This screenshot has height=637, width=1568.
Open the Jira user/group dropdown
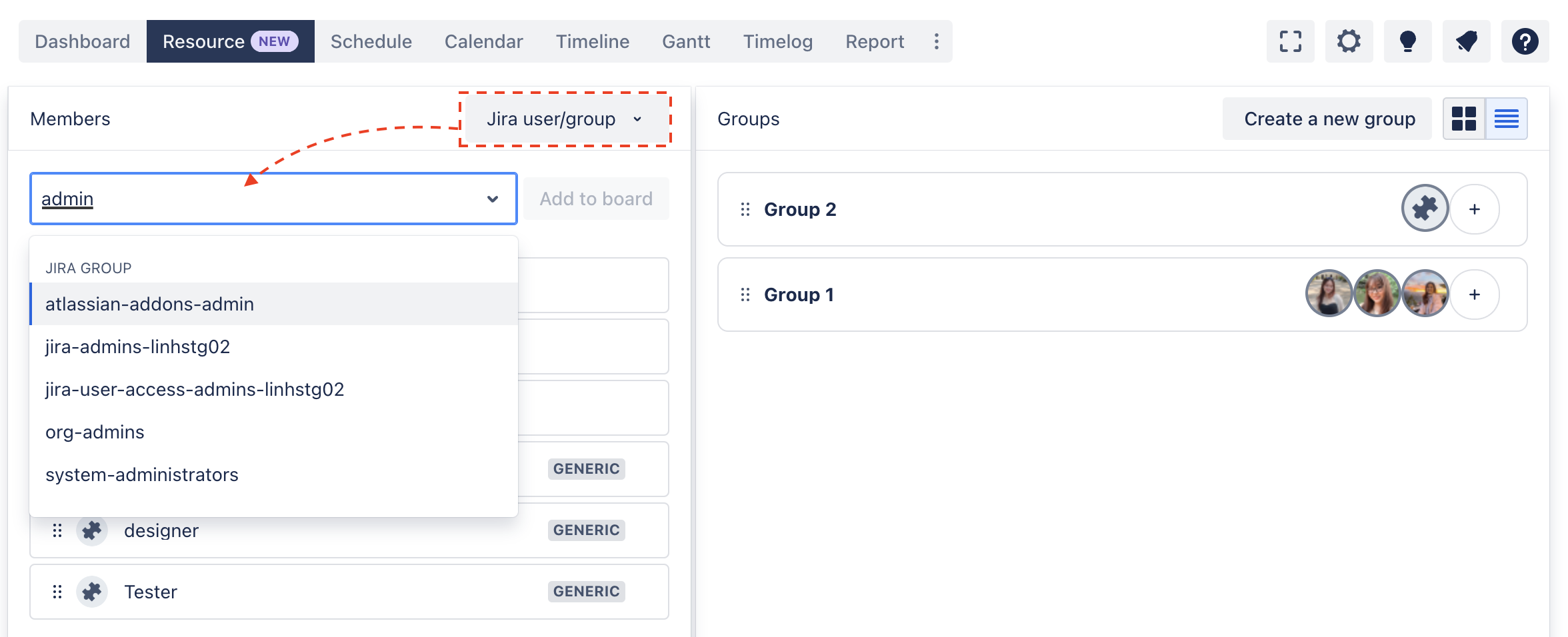click(564, 119)
